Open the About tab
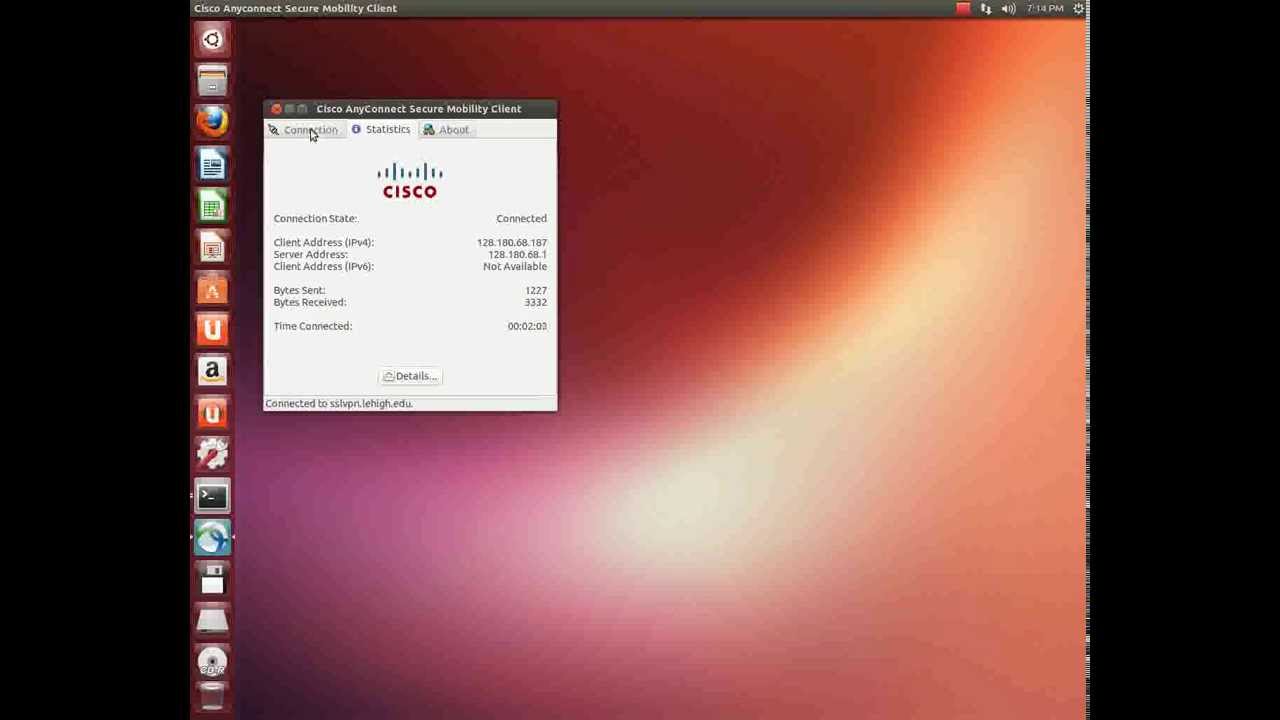 tap(446, 130)
